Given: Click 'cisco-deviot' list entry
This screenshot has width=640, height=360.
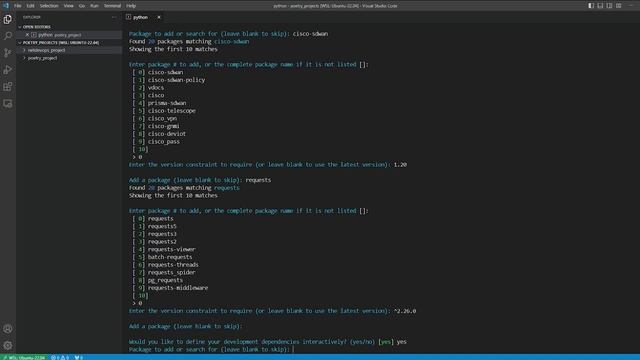Looking at the screenshot, I should pyautogui.click(x=167, y=134).
